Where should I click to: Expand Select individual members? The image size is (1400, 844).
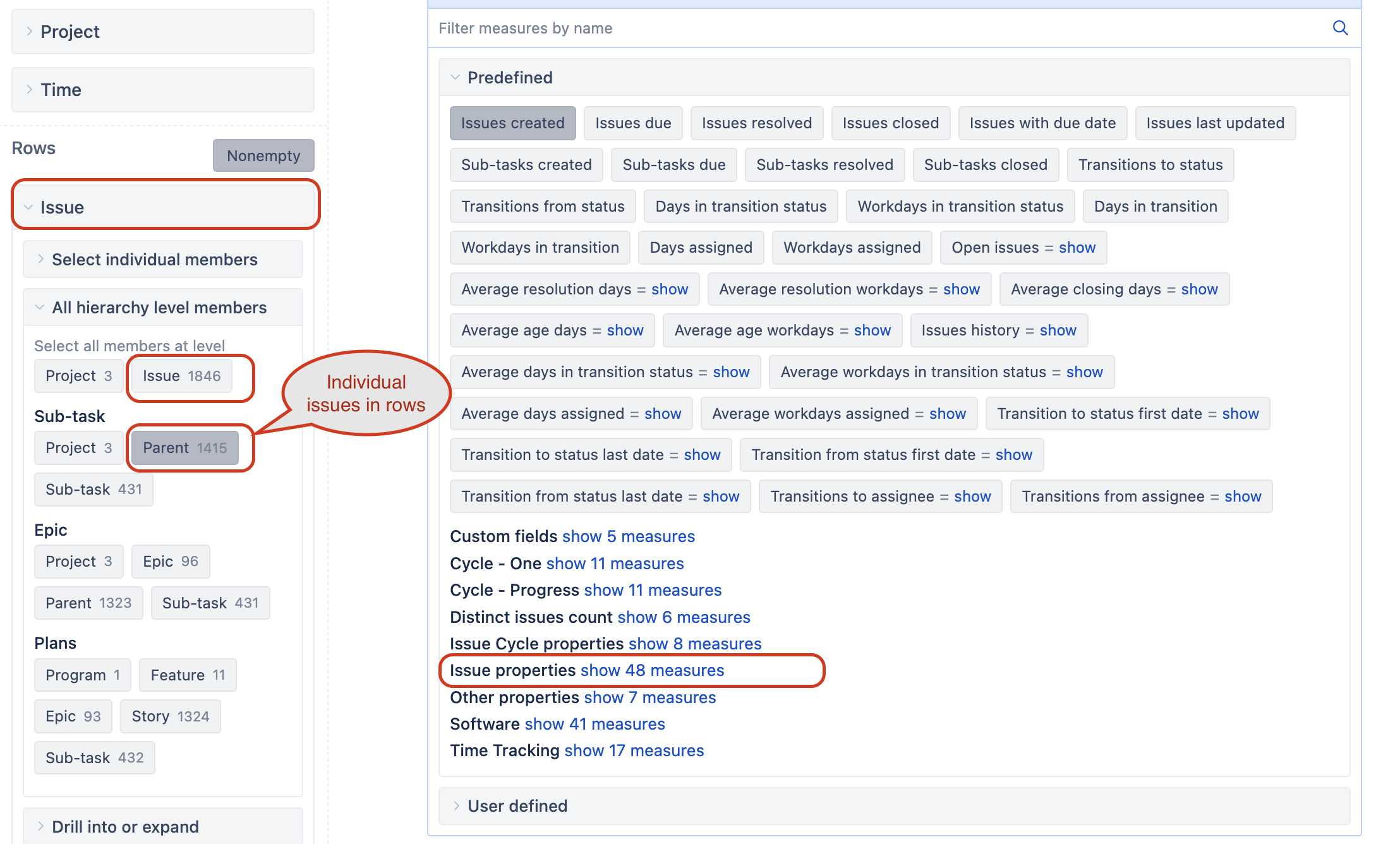click(x=154, y=260)
